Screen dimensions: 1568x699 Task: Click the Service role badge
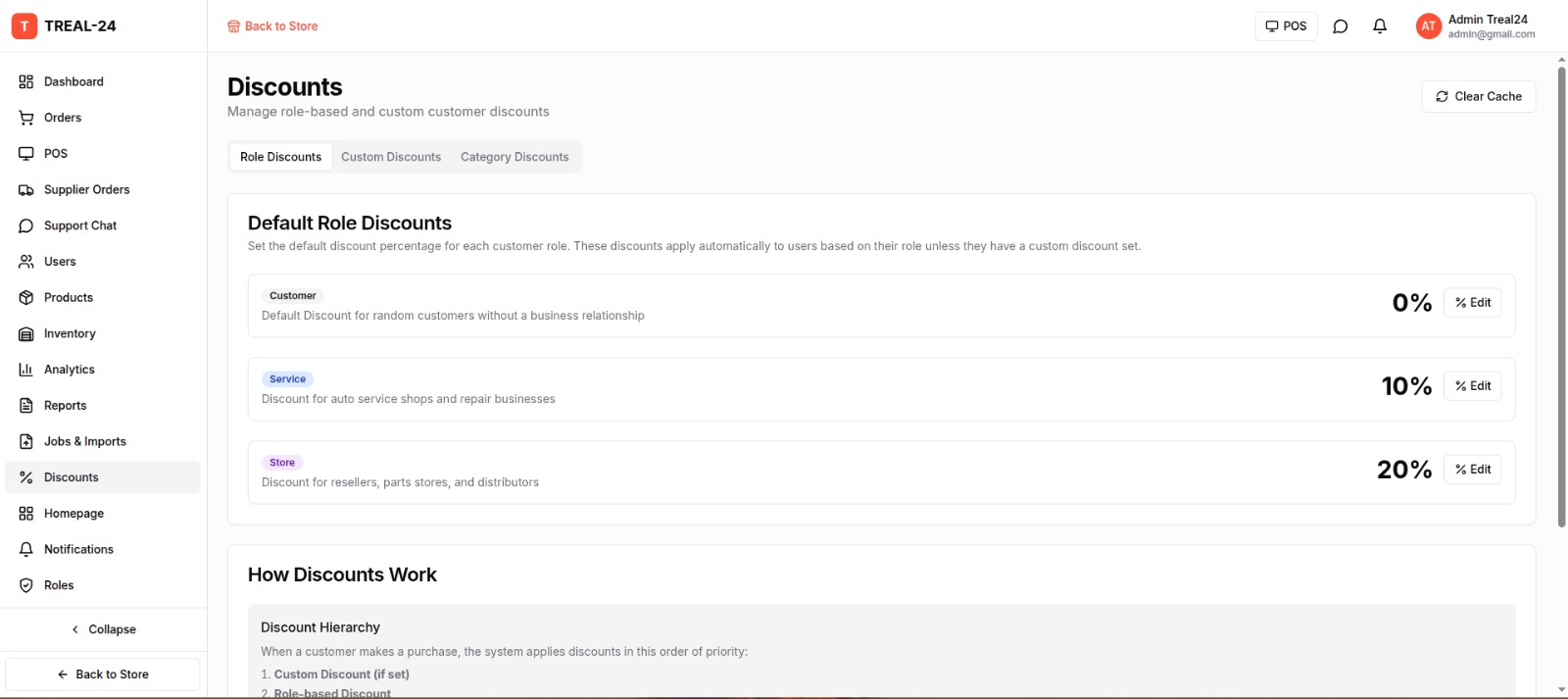click(287, 379)
